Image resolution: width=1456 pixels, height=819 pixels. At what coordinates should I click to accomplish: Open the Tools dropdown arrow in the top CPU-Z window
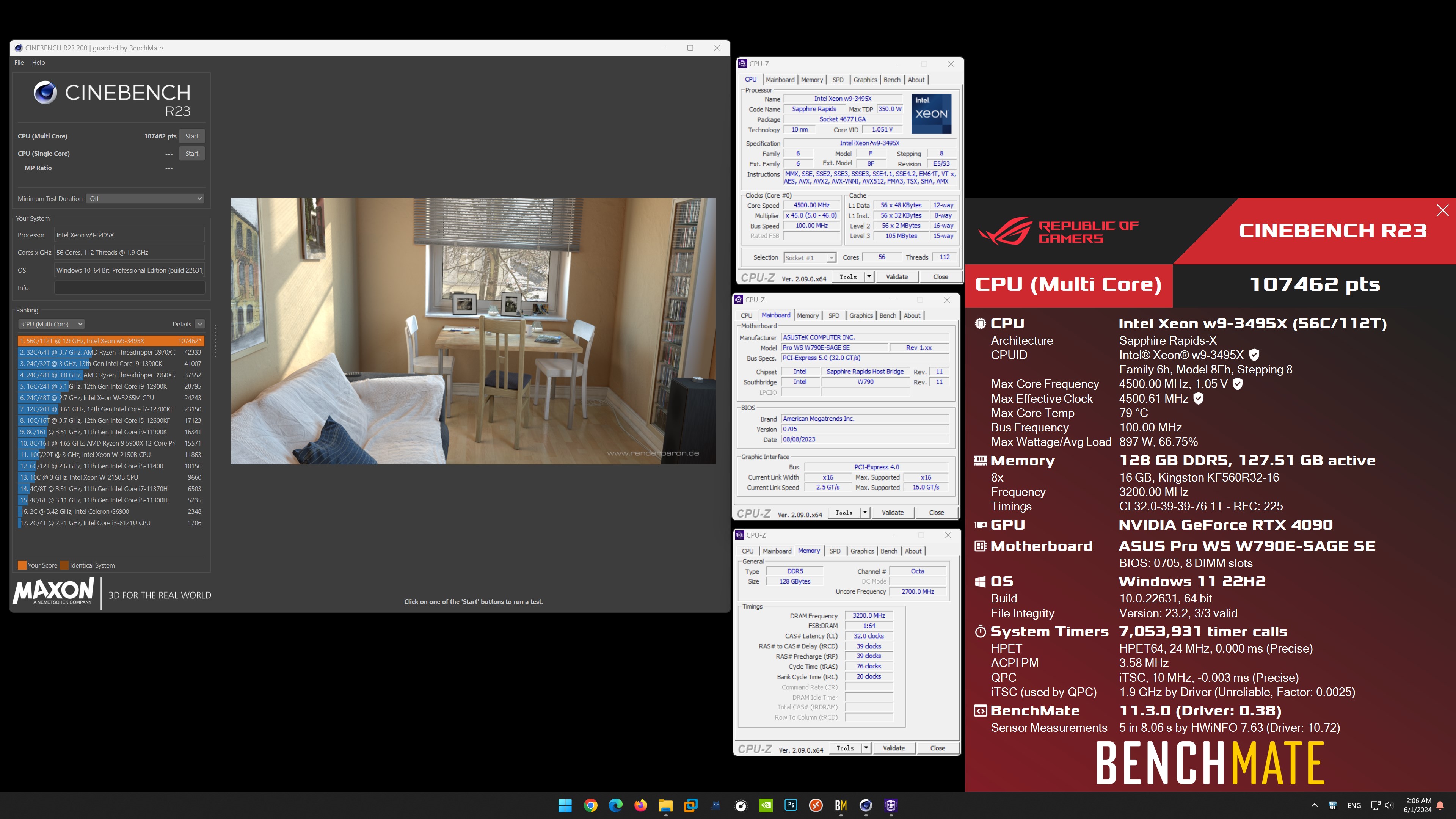[869, 277]
